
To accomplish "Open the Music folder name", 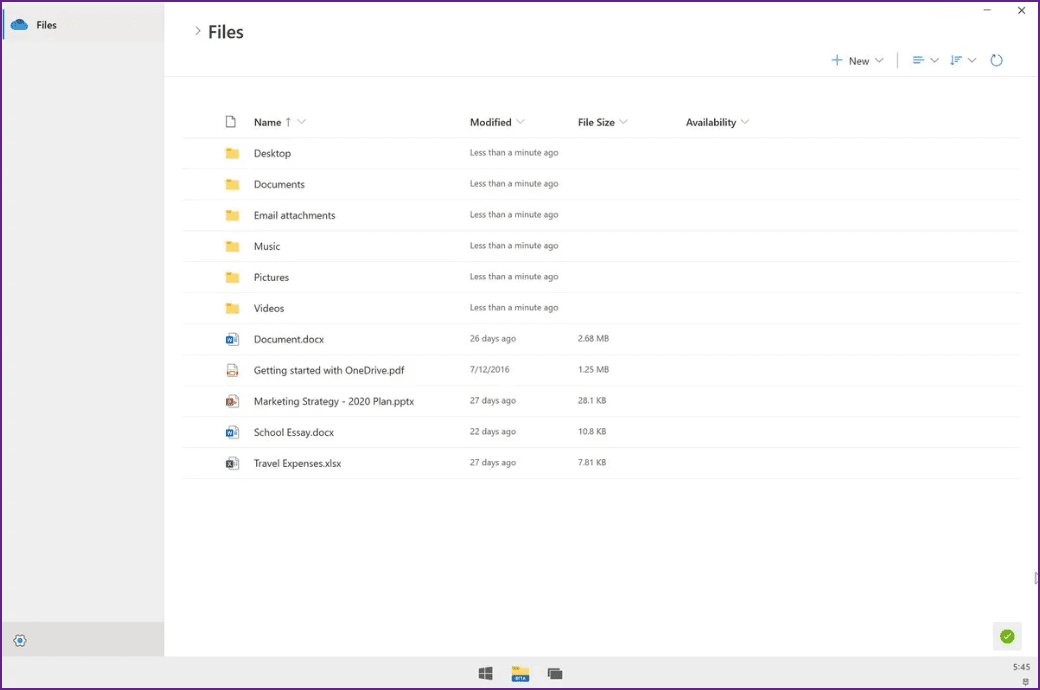I will point(267,246).
